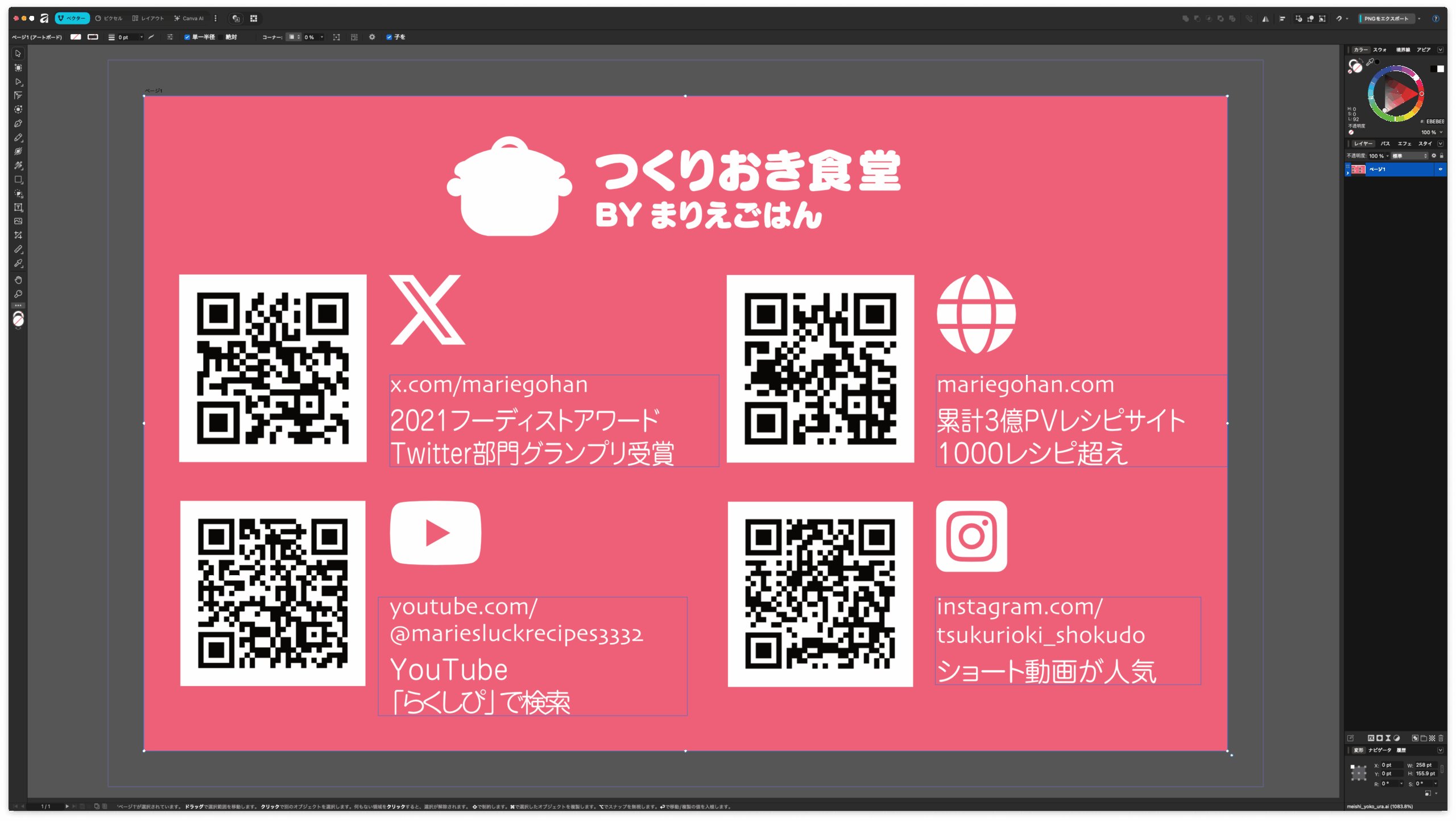This screenshot has height=821, width=1456.
Task: Uncheck the 子を checkbox
Action: [389, 37]
